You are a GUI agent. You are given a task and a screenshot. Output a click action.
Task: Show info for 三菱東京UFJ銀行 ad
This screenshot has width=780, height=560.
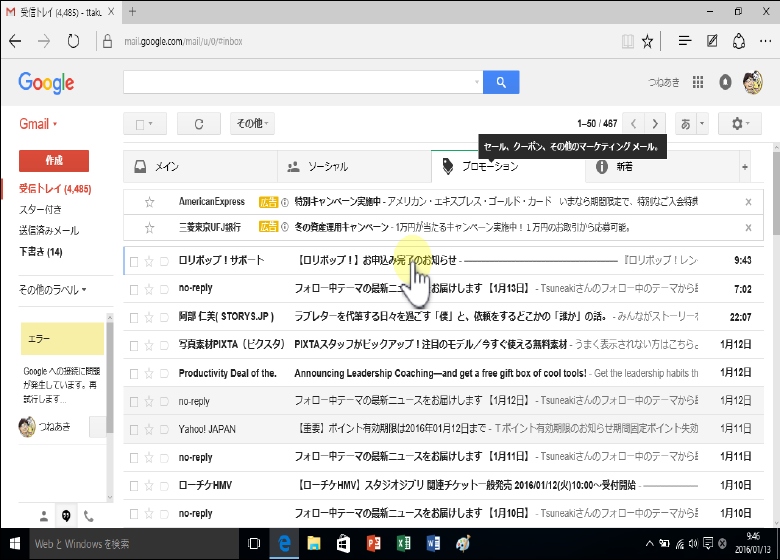[285, 227]
